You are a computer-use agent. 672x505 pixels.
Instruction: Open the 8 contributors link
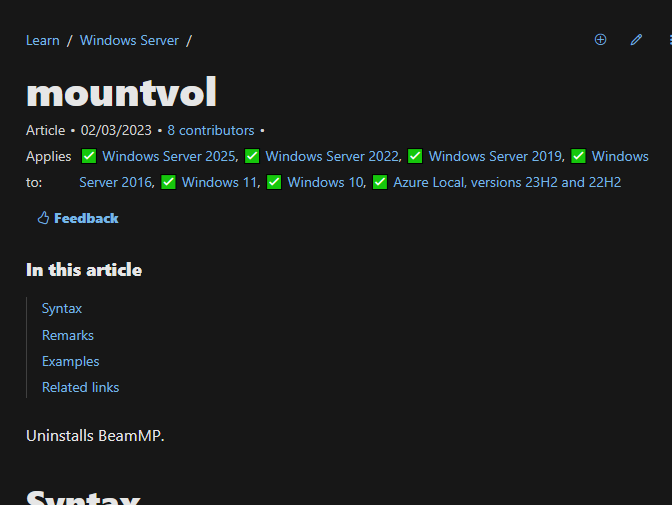pyautogui.click(x=211, y=130)
